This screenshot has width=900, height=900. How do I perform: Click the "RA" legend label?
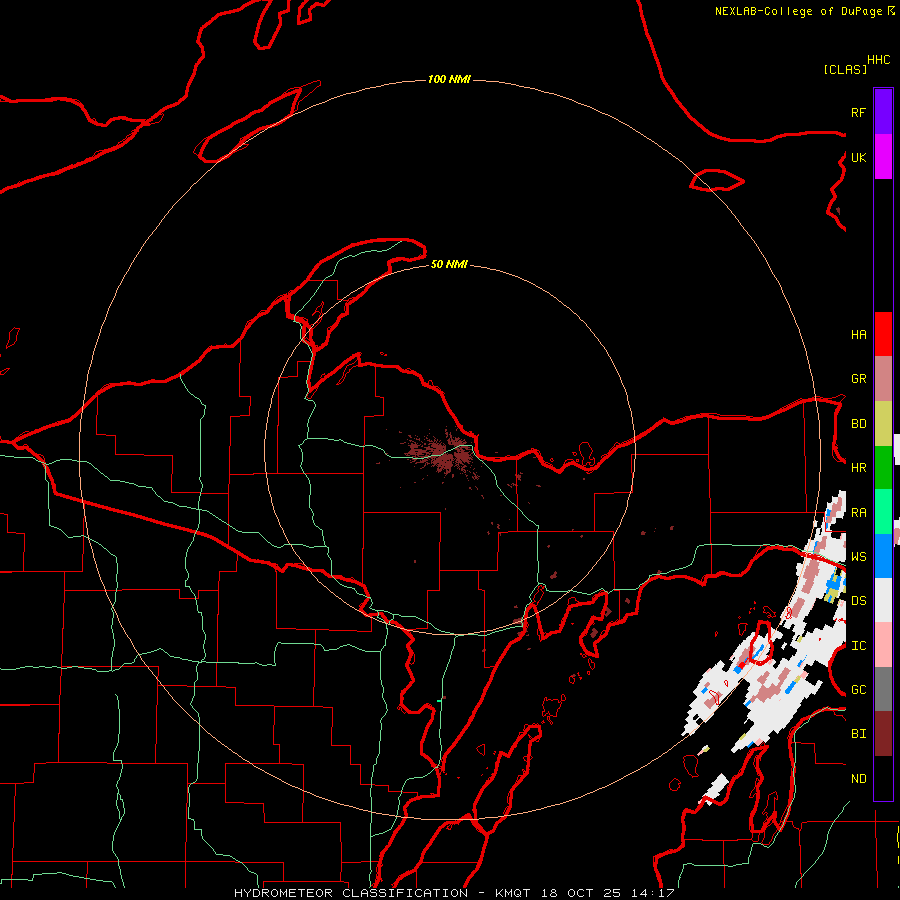pos(858,513)
